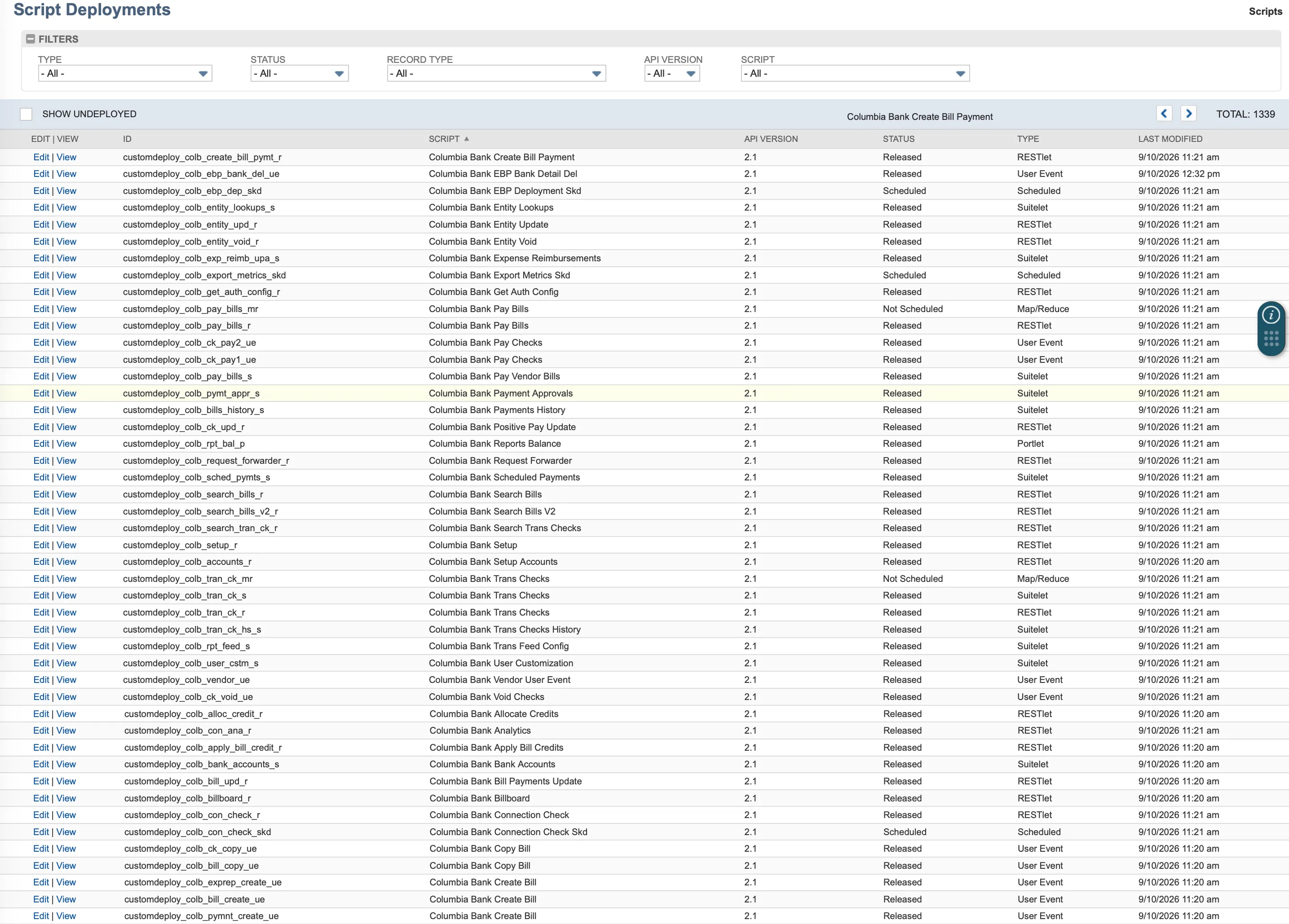
Task: Click Columbia Bank Billboard script name
Action: click(x=479, y=798)
